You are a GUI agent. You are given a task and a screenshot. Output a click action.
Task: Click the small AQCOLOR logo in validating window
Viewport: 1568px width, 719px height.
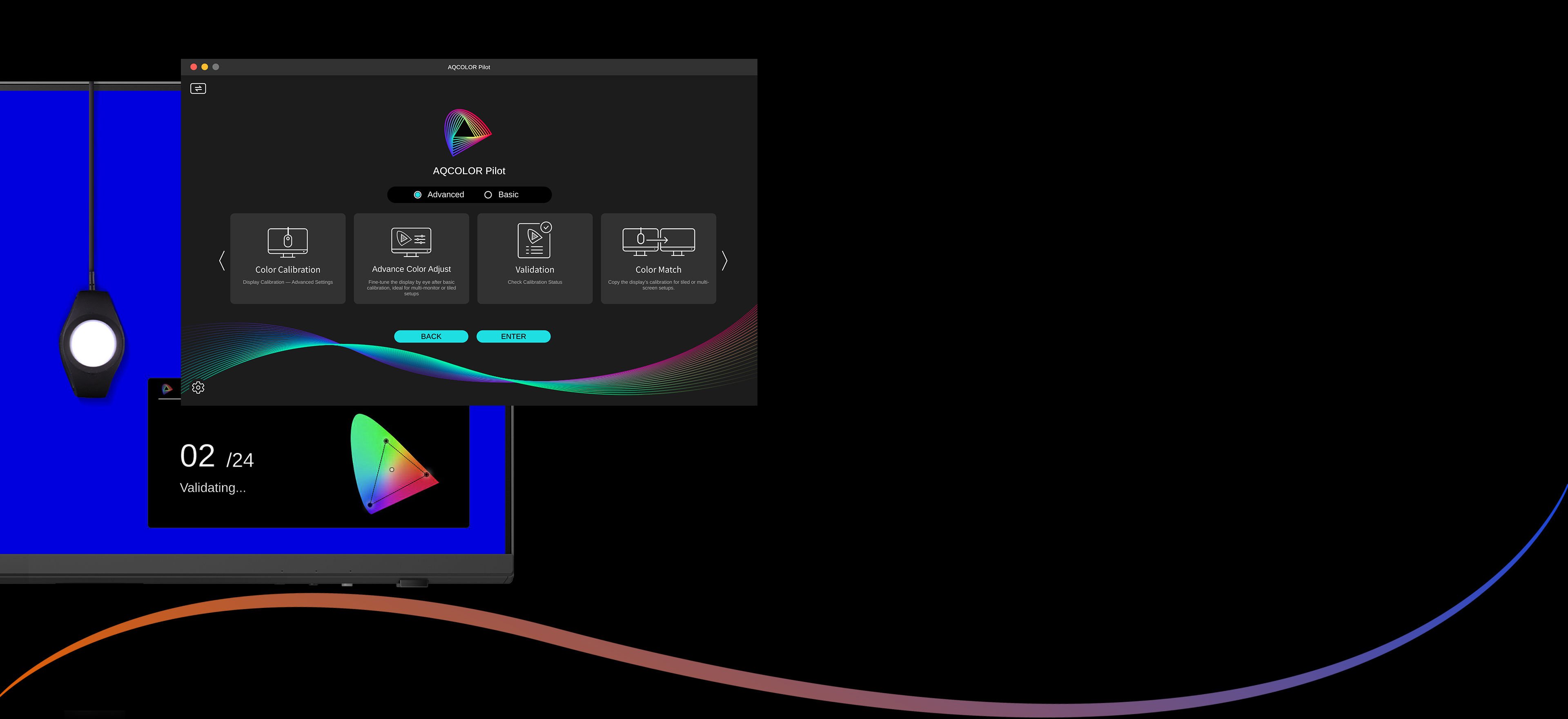pos(167,389)
